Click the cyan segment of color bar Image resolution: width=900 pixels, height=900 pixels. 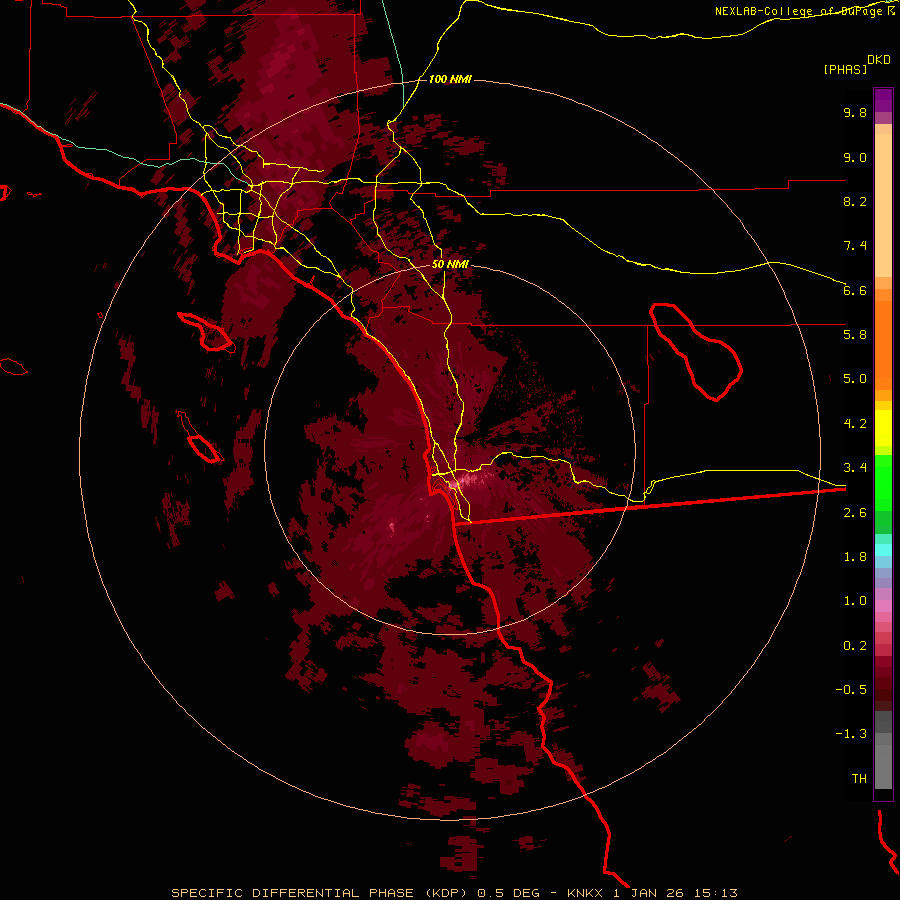(883, 550)
